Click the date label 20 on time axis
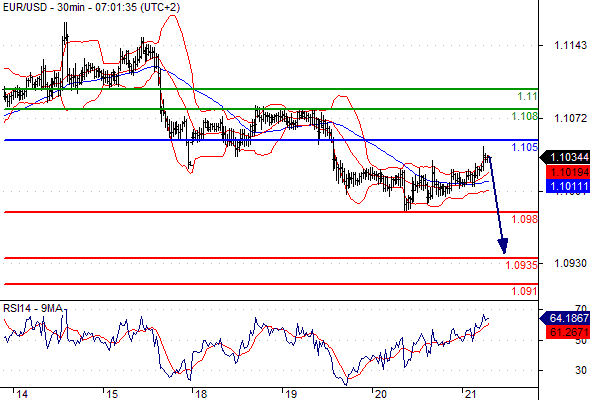590x400 pixels. tap(380, 394)
